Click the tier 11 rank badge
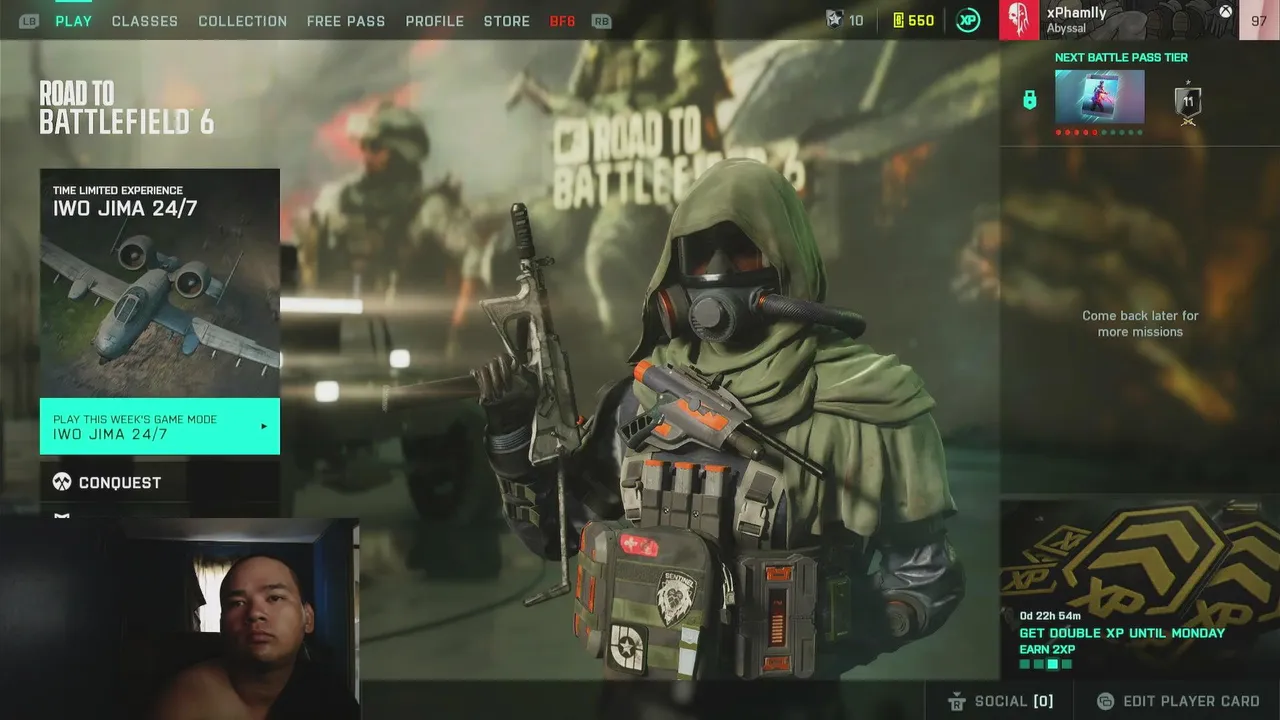The height and width of the screenshot is (720, 1280). click(1188, 103)
